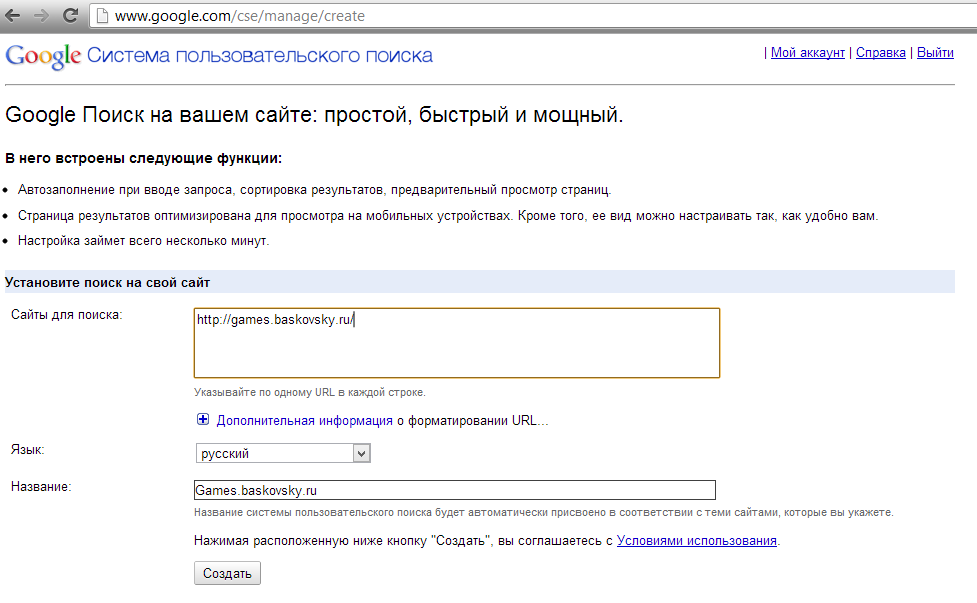Reload the page with the refresh icon
977x603 pixels.
coord(70,15)
